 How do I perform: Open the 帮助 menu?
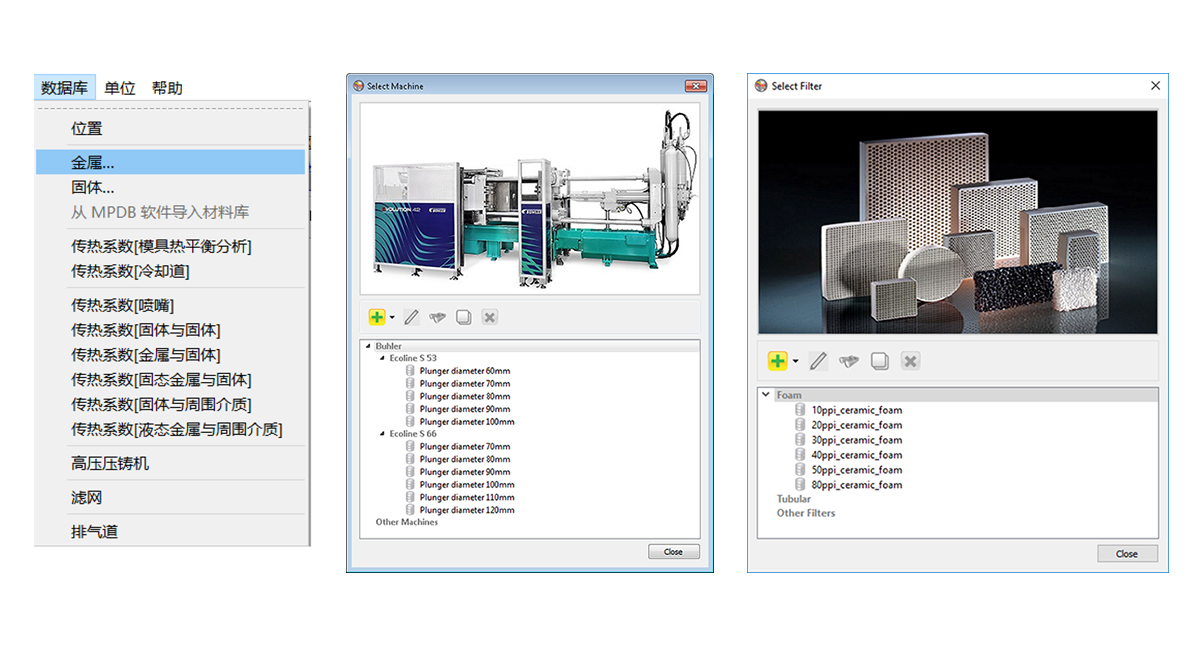[167, 88]
